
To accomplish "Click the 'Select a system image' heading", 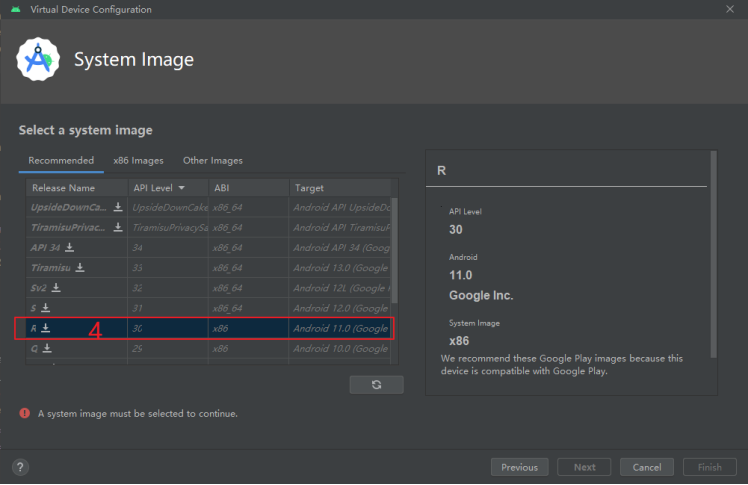I will (x=85, y=130).
